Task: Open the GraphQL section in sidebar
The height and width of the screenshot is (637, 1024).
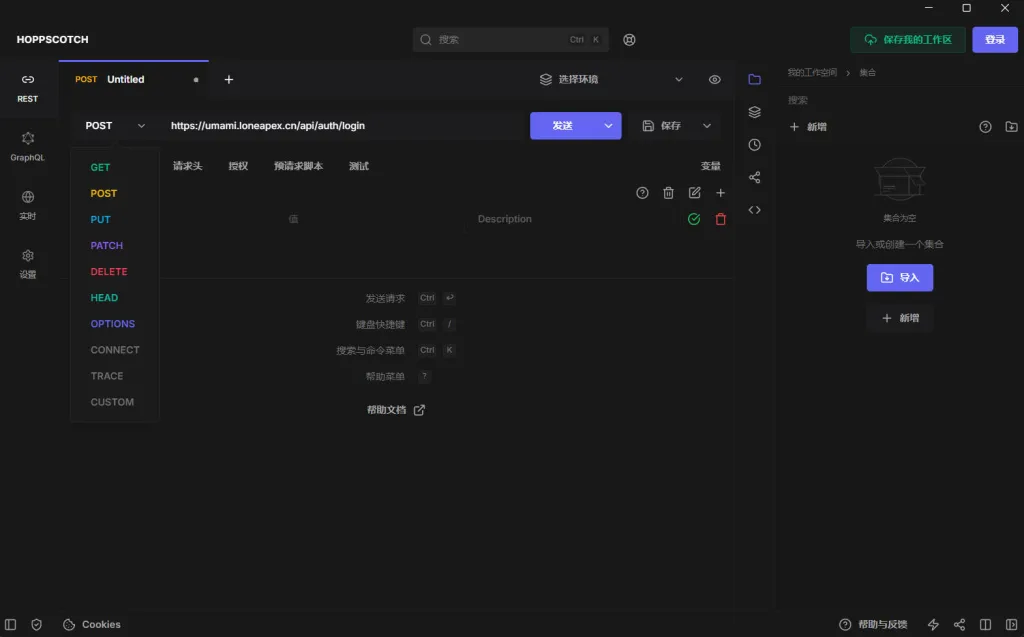Action: [x=27, y=146]
